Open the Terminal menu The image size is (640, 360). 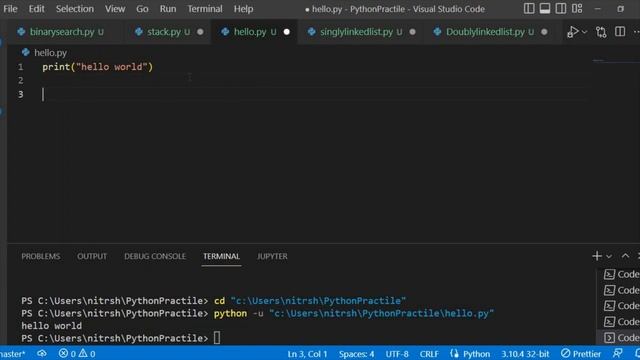click(205, 9)
